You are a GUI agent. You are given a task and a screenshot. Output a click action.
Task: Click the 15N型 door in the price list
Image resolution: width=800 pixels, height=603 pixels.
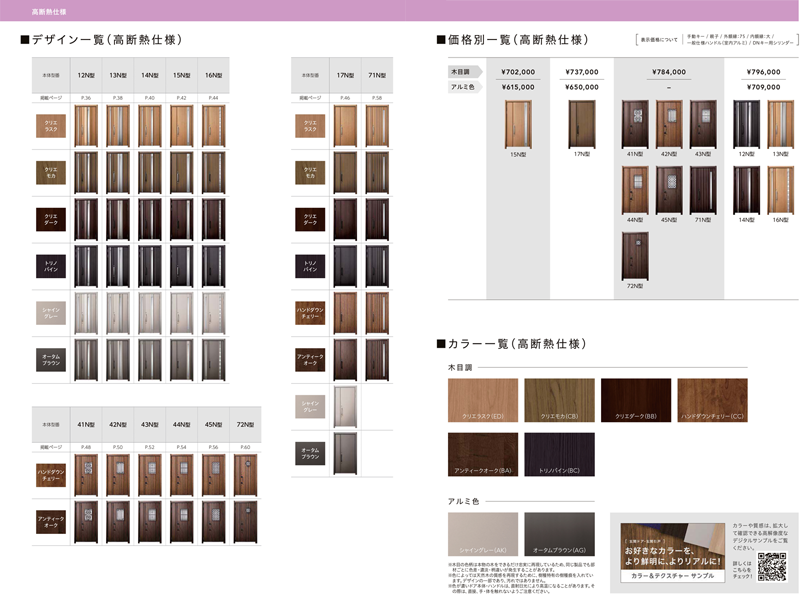point(518,124)
